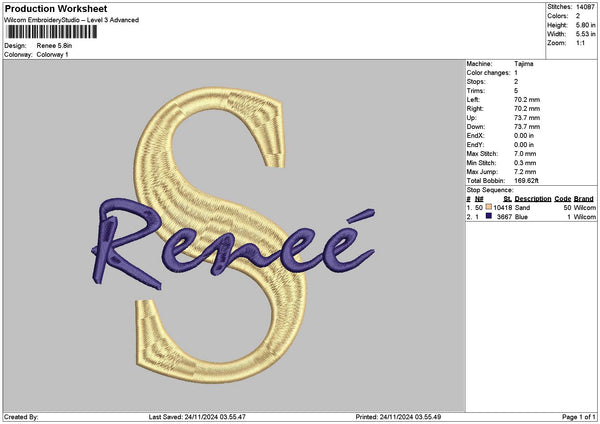
Task: Click the Wilcom EmbroideryStudio – Level 3 Advanced text
Action: tap(72, 20)
